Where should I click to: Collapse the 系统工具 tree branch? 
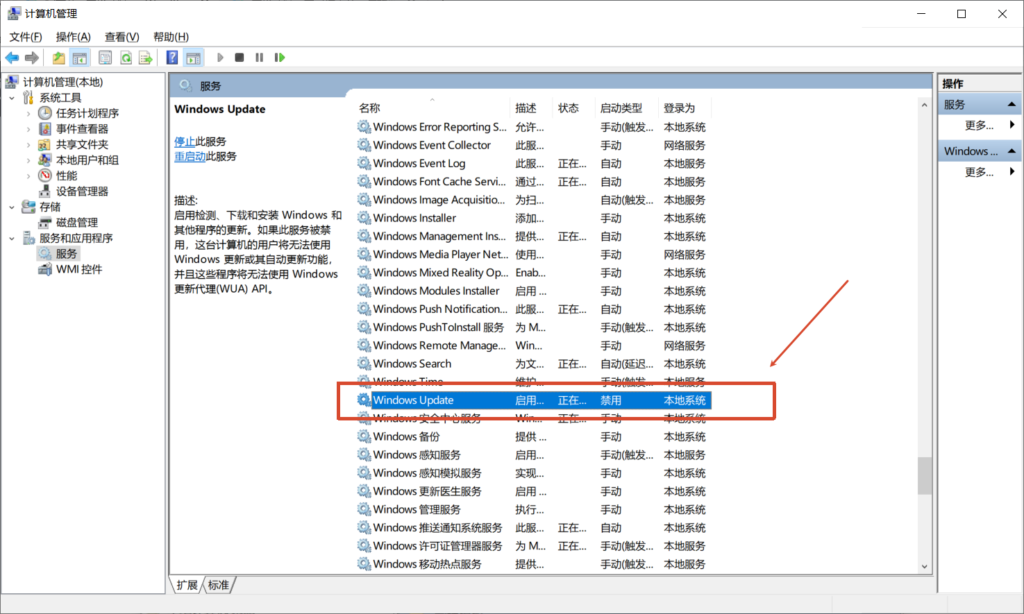tap(12, 98)
